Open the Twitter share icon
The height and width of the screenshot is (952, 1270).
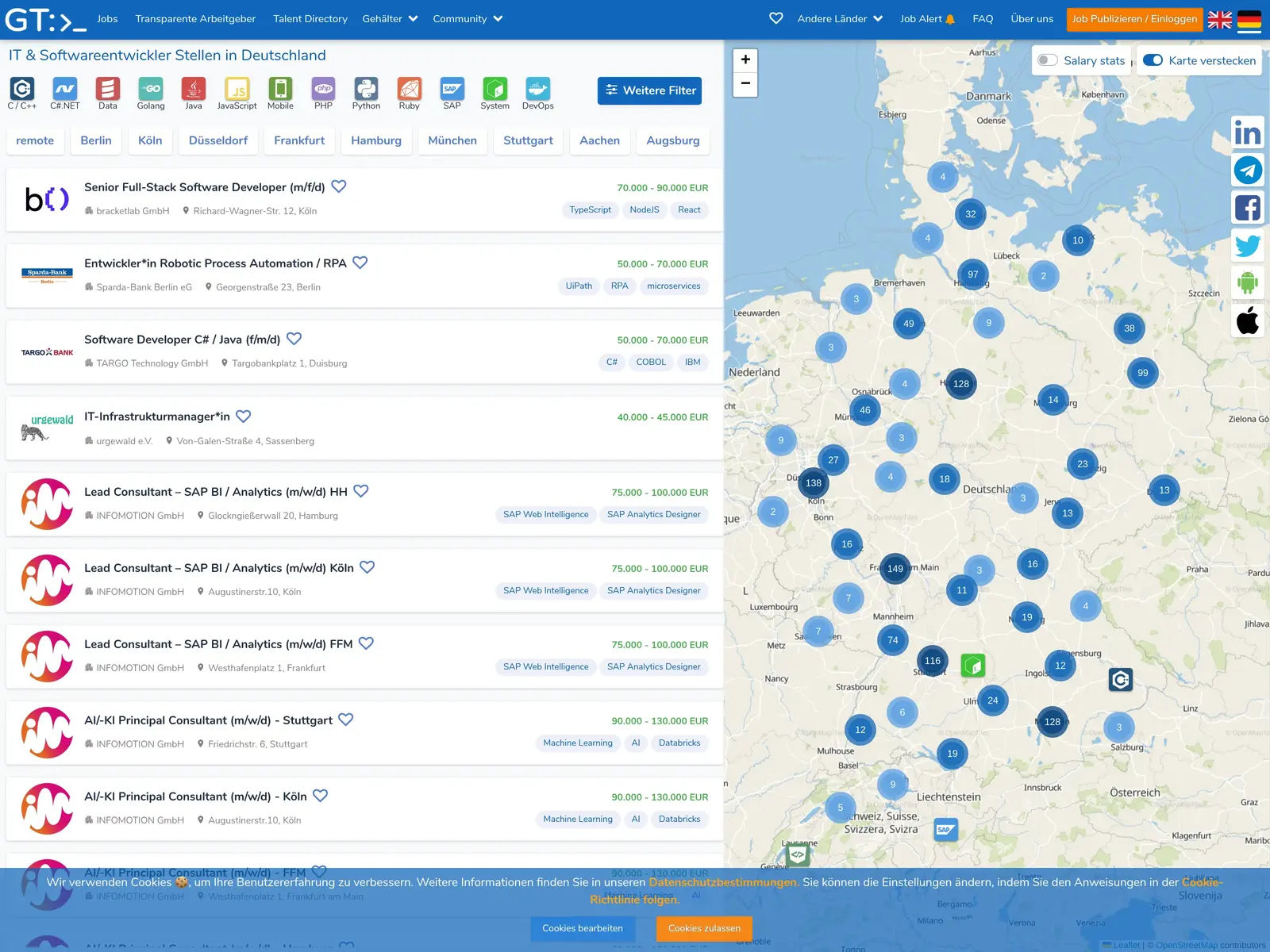point(1248,245)
